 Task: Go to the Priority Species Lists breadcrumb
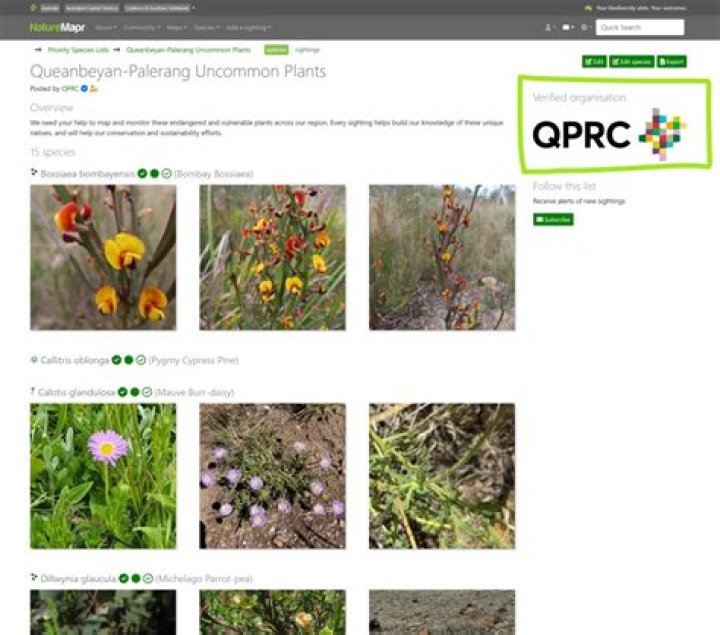79,50
